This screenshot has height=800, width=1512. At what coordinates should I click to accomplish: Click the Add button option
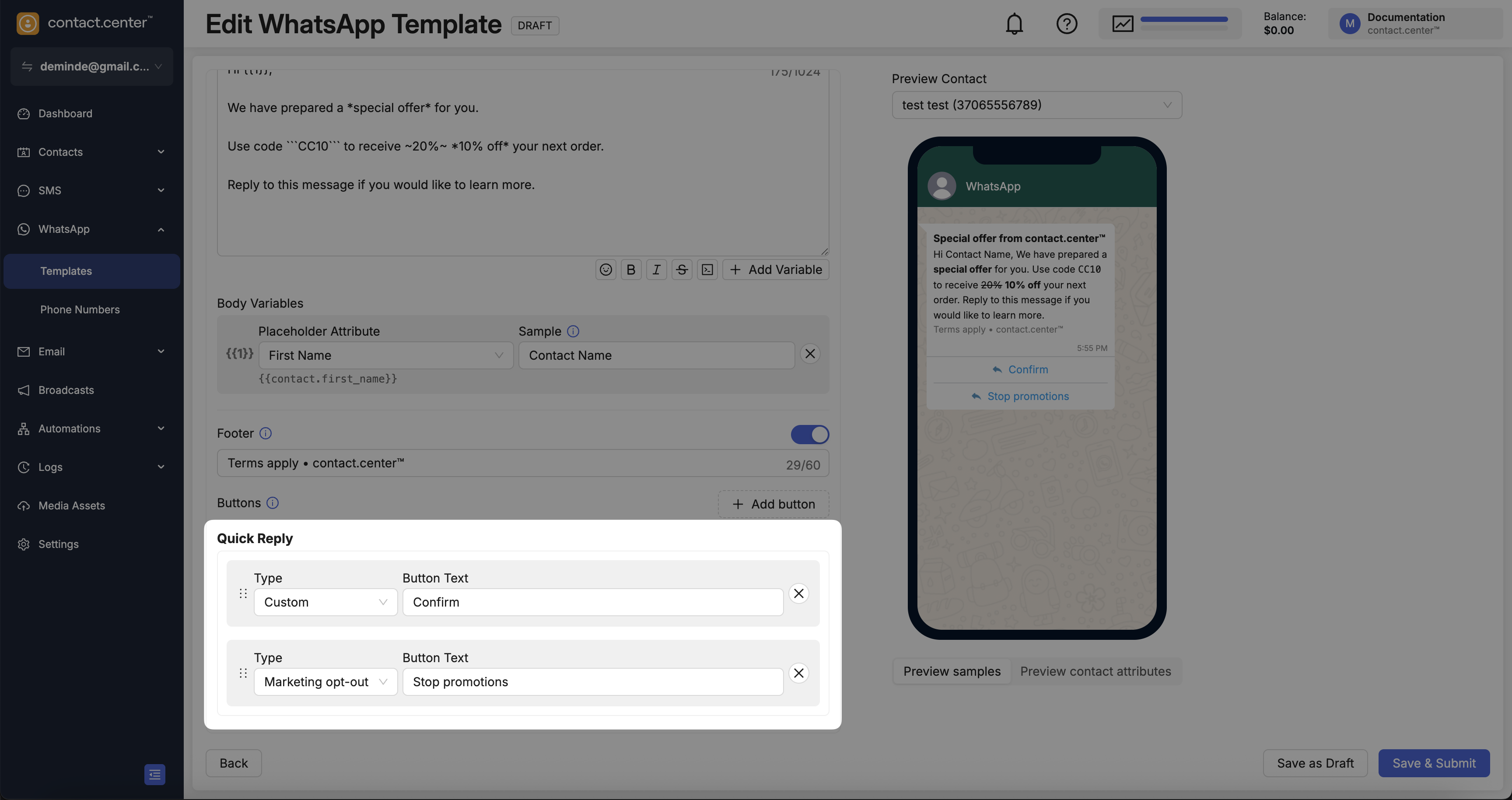(x=773, y=504)
